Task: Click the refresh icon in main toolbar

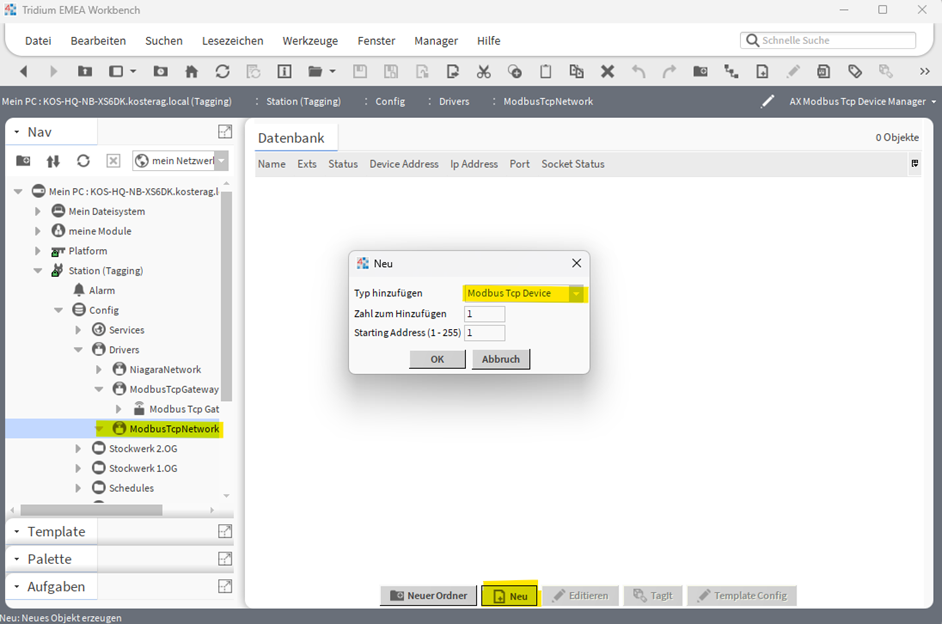Action: (x=222, y=71)
